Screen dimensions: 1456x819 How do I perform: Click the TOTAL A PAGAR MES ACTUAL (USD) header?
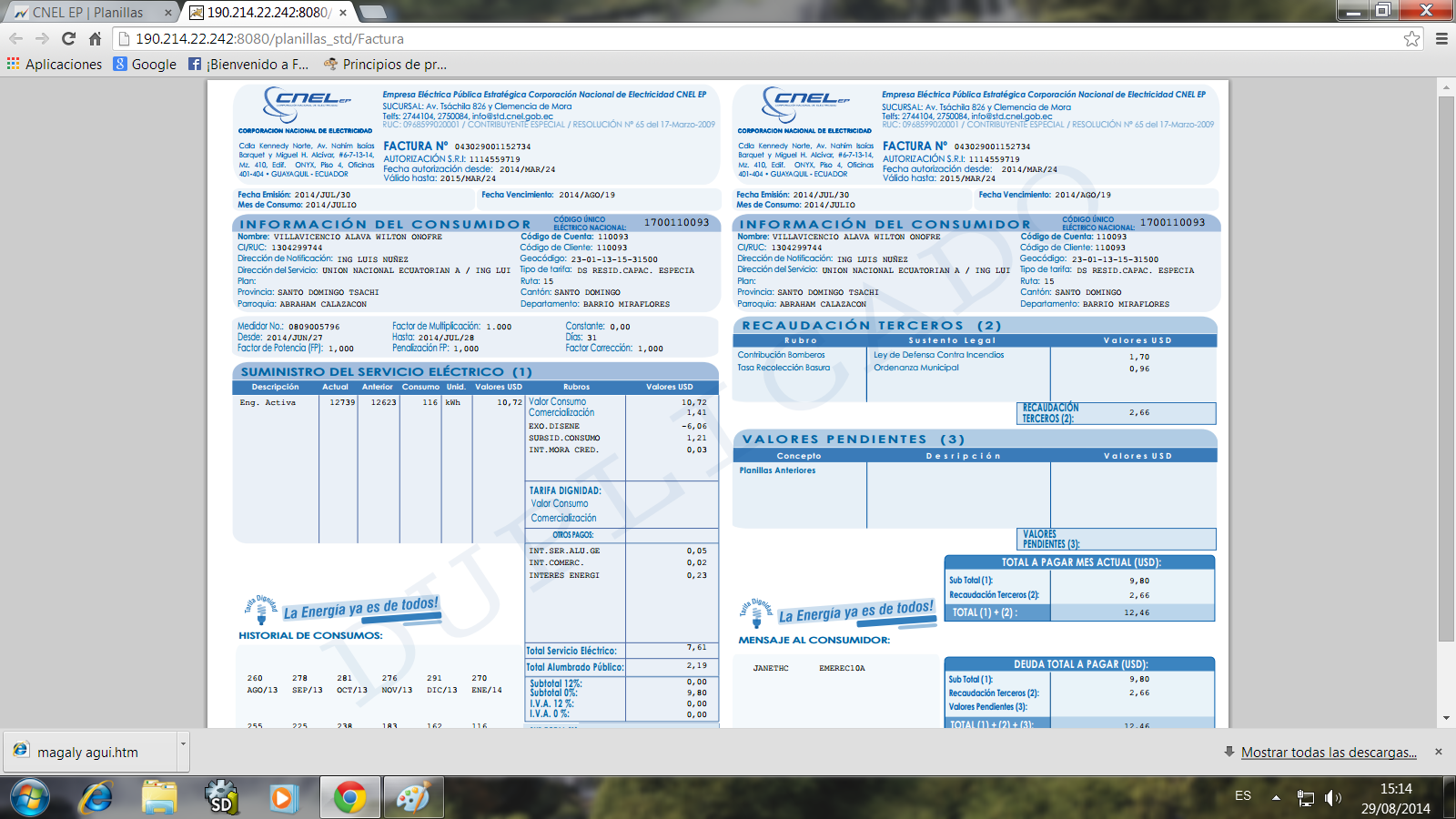tap(1081, 562)
